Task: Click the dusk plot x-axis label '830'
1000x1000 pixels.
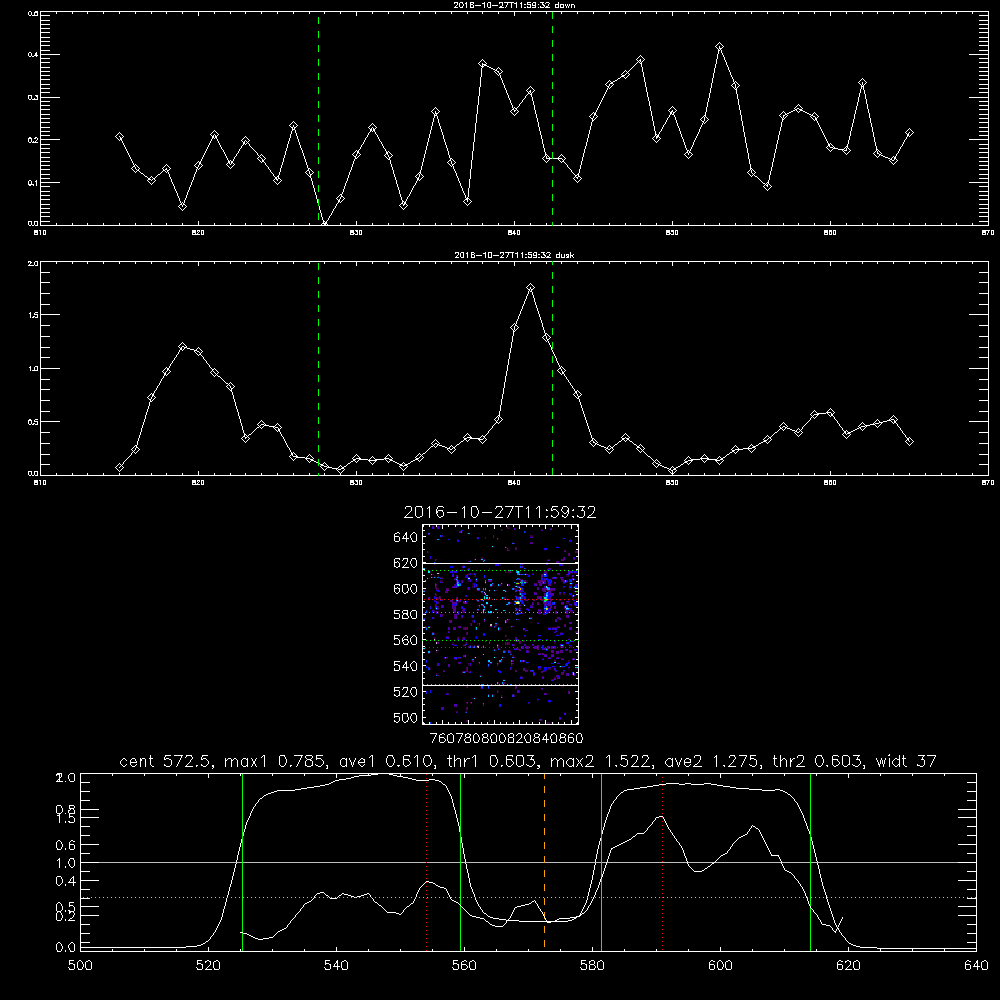Action: (356, 483)
